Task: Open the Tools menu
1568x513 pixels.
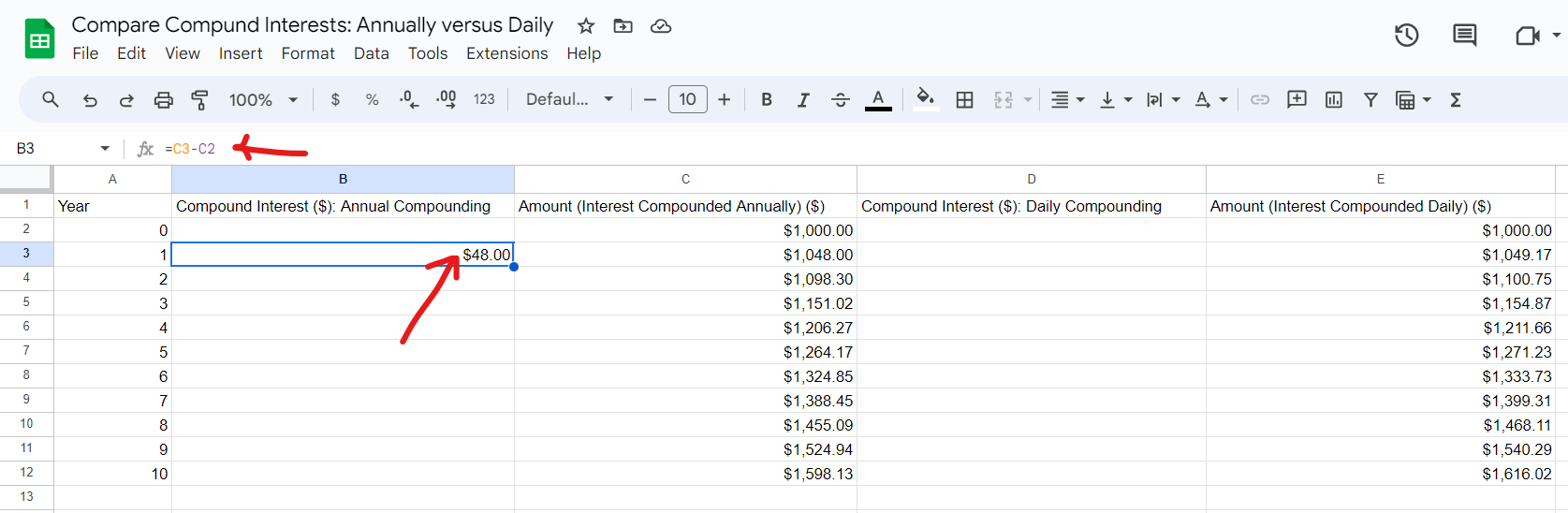Action: click(x=428, y=53)
